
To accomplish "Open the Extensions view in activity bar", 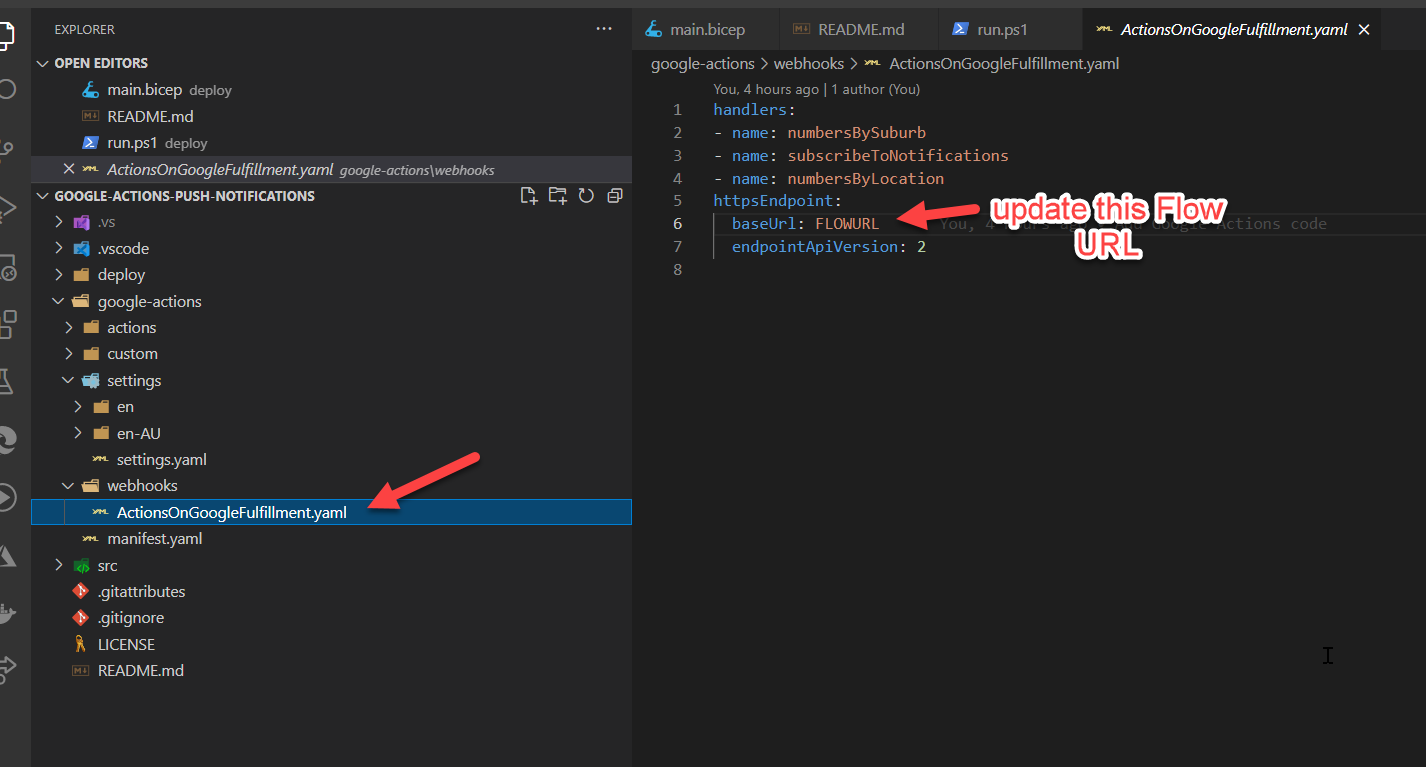I will 7,323.
